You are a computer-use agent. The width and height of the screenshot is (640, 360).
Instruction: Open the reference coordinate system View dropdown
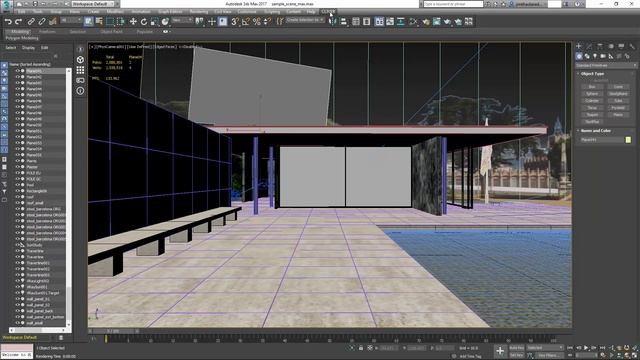[x=182, y=20]
